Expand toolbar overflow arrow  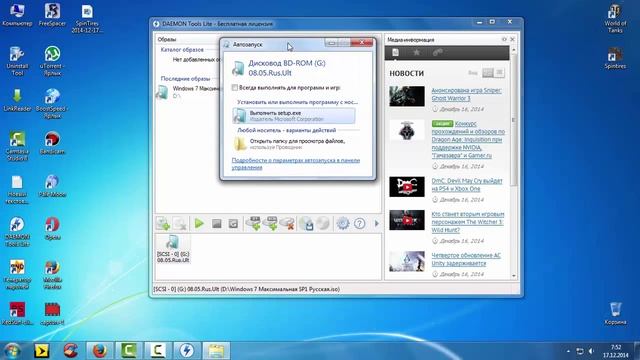click(377, 223)
